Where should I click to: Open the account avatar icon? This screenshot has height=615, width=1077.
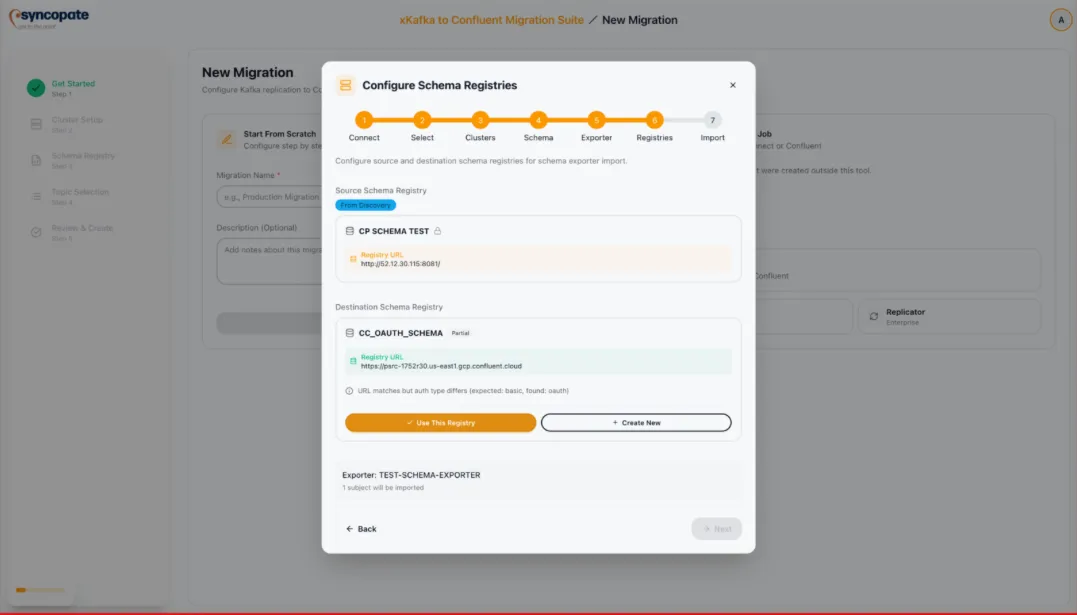[1061, 19]
